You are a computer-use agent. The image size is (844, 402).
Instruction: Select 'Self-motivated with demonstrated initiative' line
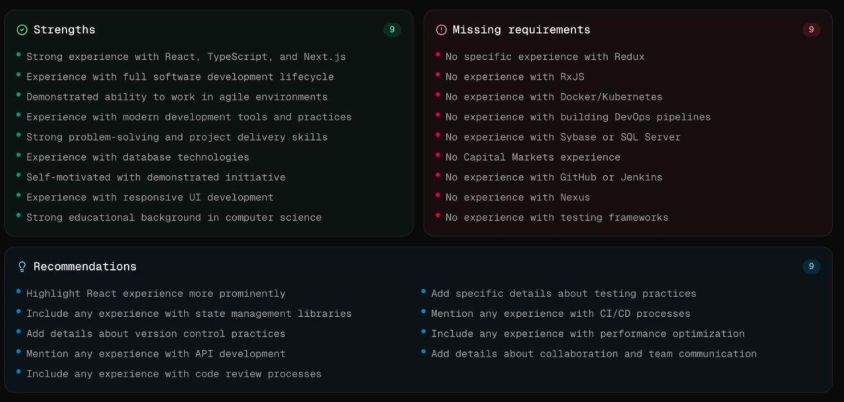[156, 177]
